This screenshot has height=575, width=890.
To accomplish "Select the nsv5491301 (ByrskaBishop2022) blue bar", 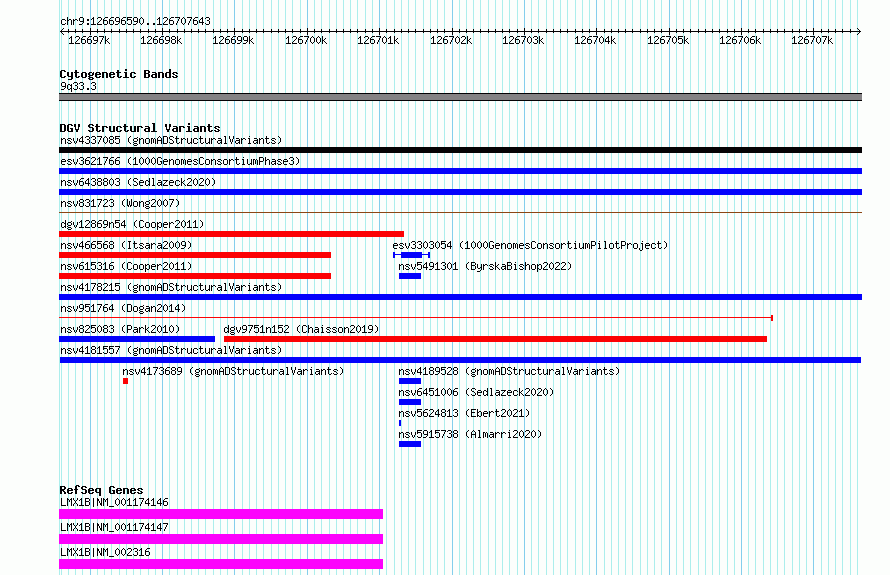I will point(410,276).
